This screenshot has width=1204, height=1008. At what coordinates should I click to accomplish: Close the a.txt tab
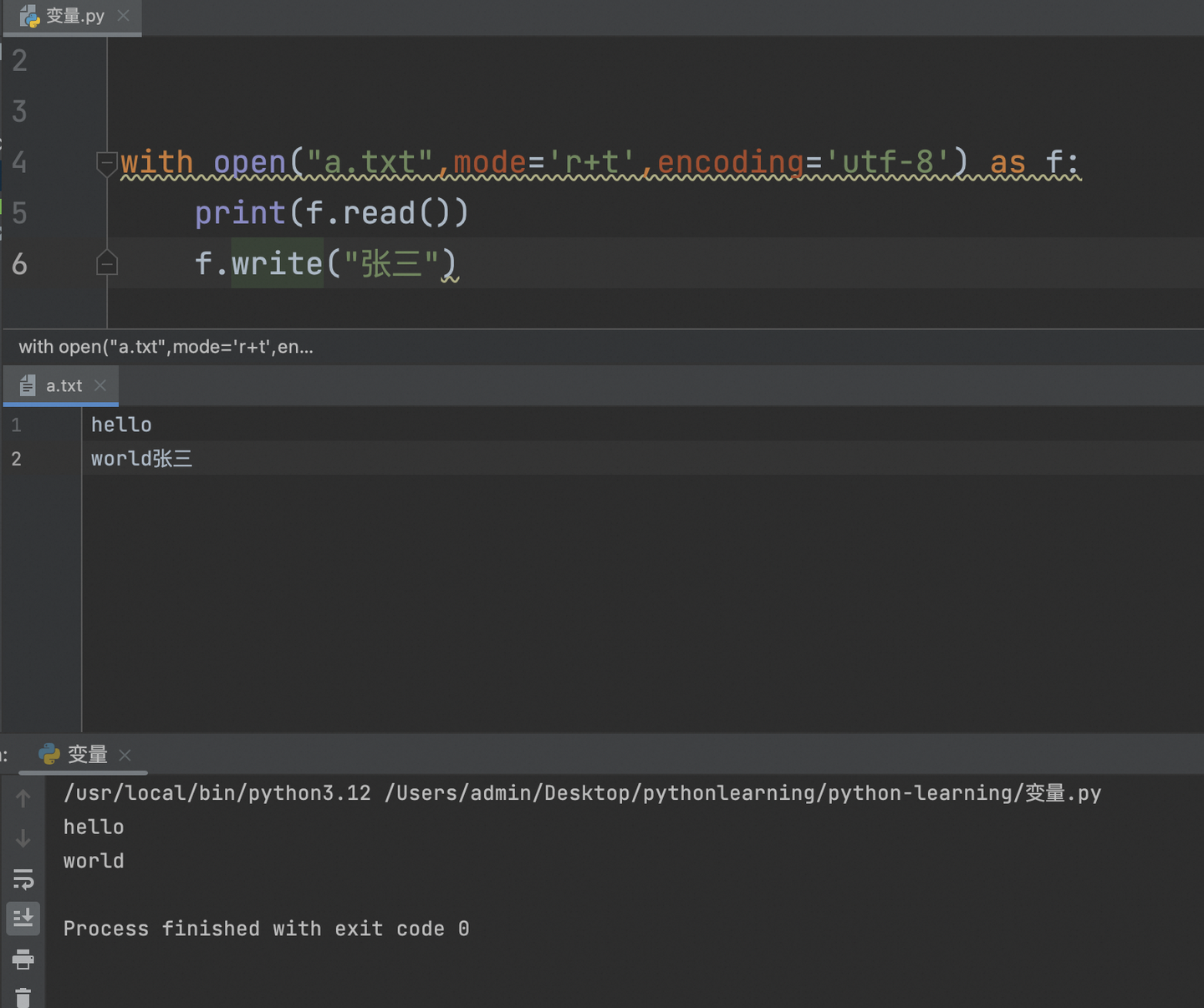click(x=99, y=385)
